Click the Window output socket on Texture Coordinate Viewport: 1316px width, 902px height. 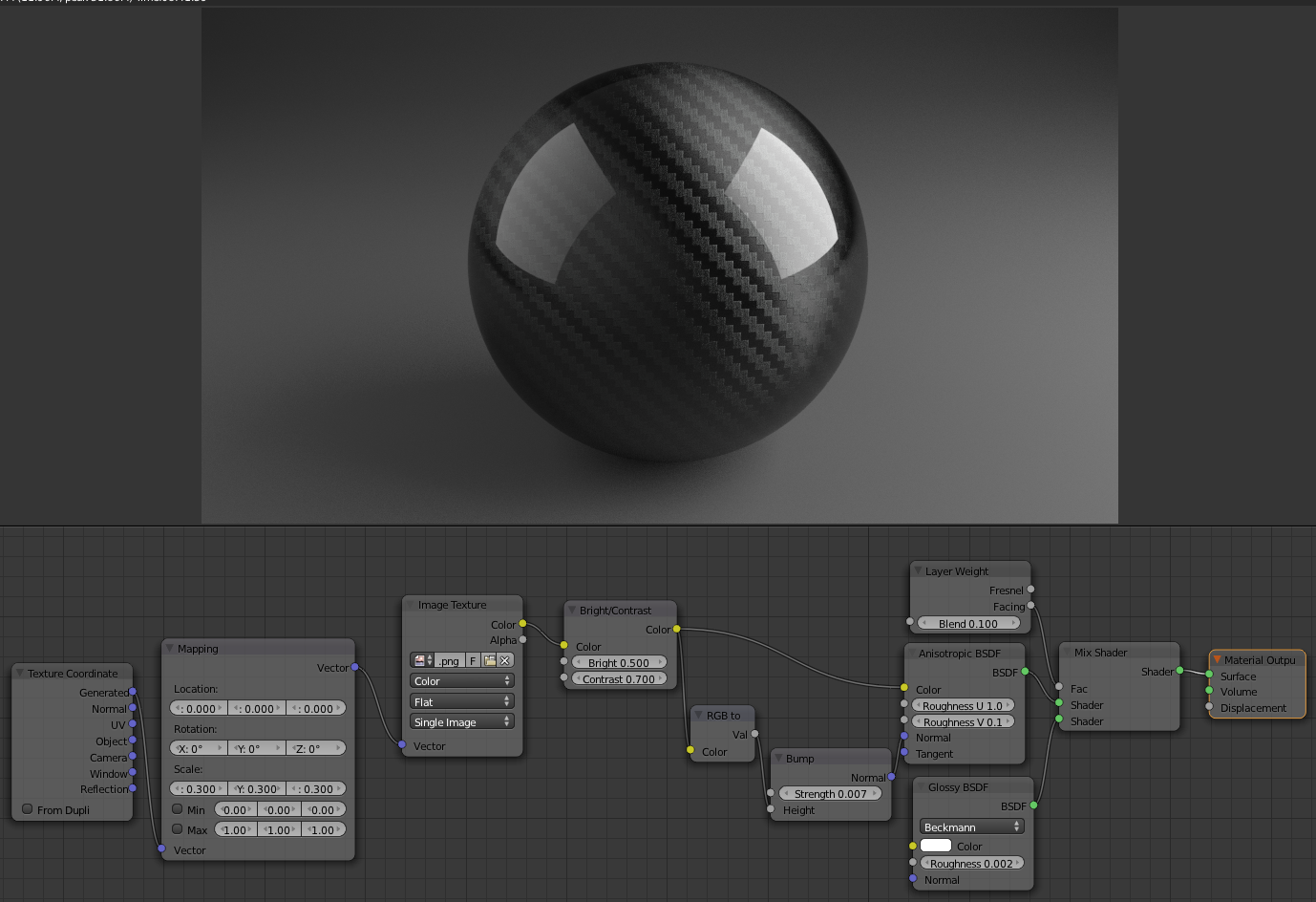[133, 773]
